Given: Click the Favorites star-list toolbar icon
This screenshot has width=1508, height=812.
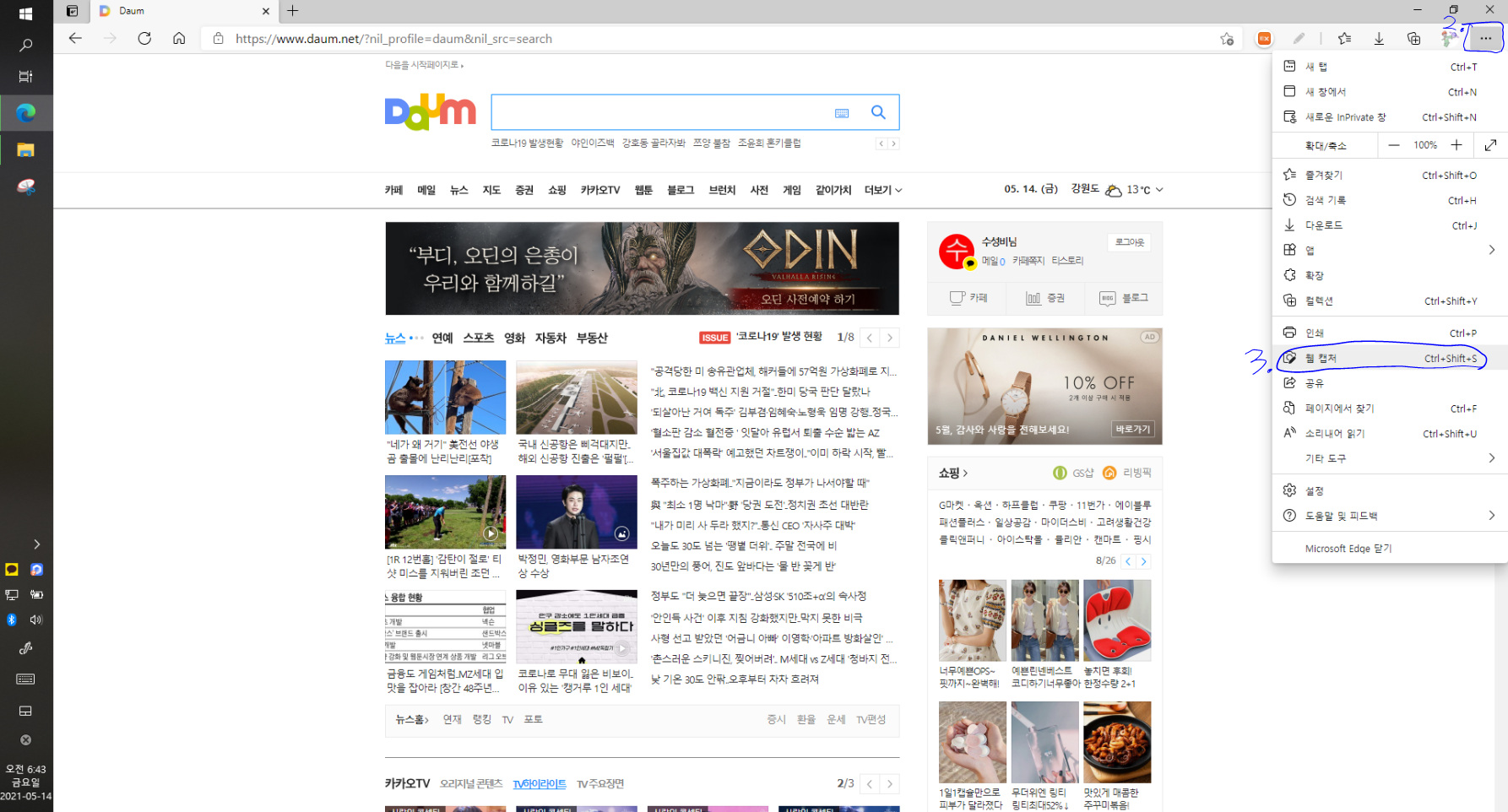Looking at the screenshot, I should (1344, 38).
